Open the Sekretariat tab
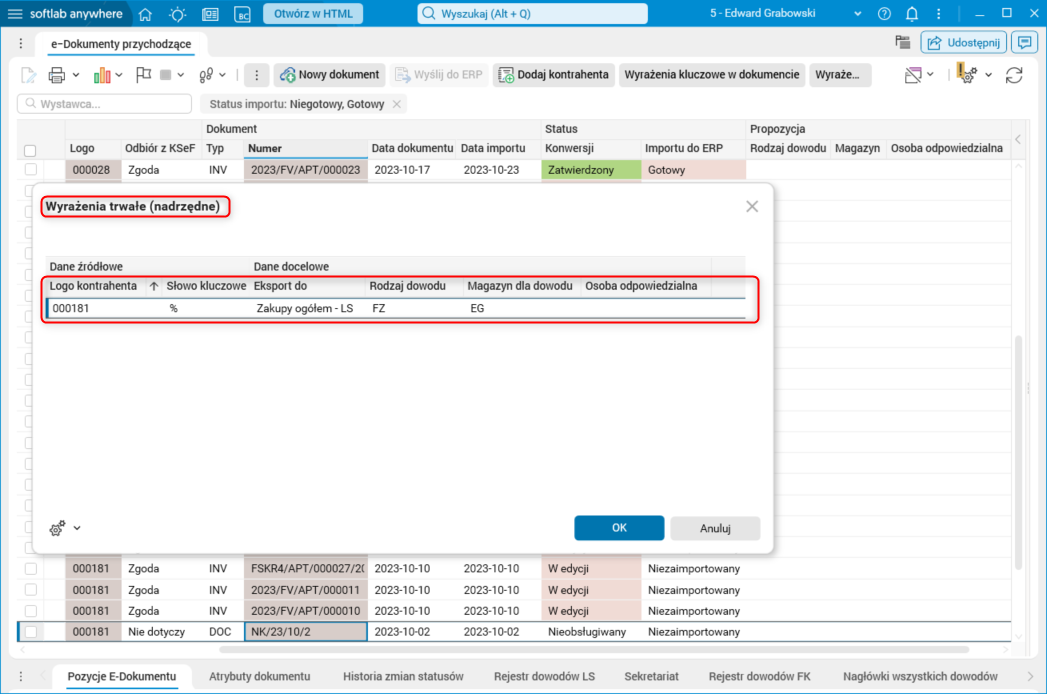 pyautogui.click(x=651, y=677)
